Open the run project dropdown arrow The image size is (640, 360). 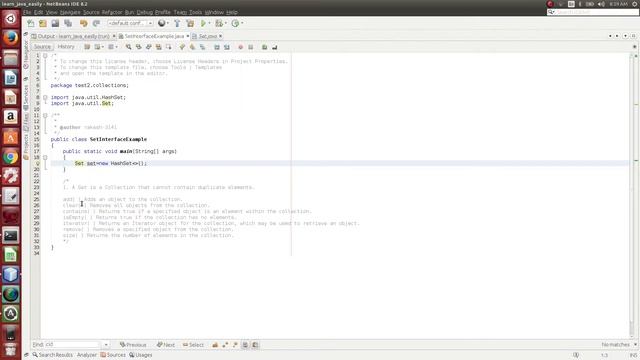pos(209,23)
